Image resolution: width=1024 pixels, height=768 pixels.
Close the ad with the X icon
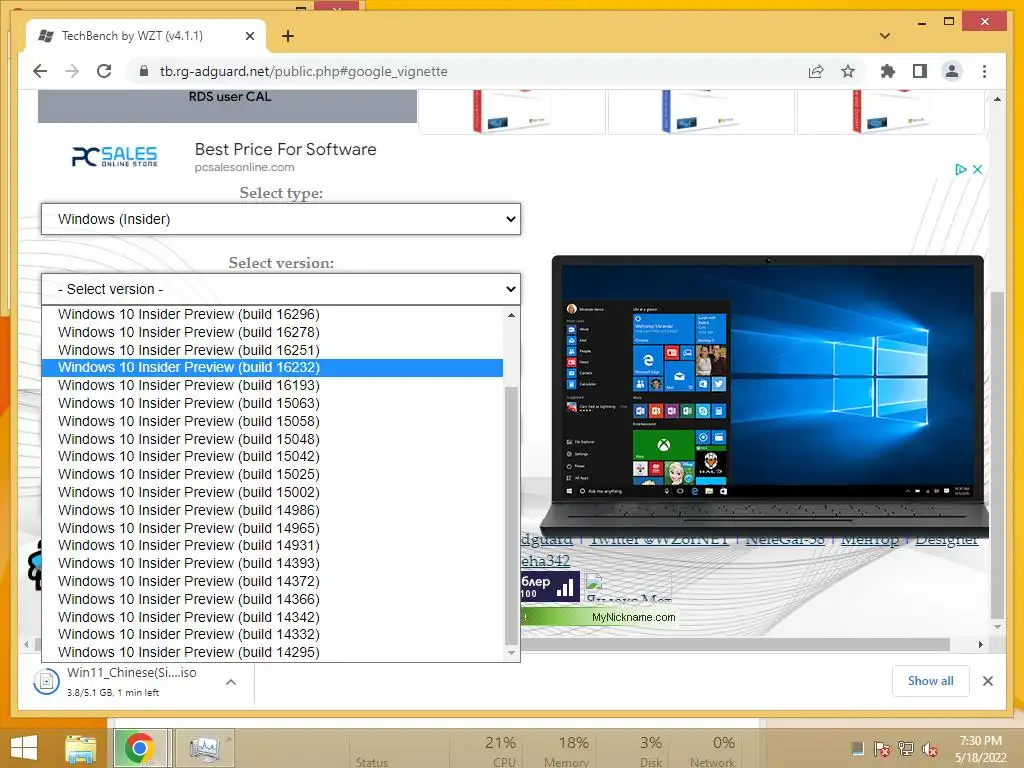coord(977,169)
